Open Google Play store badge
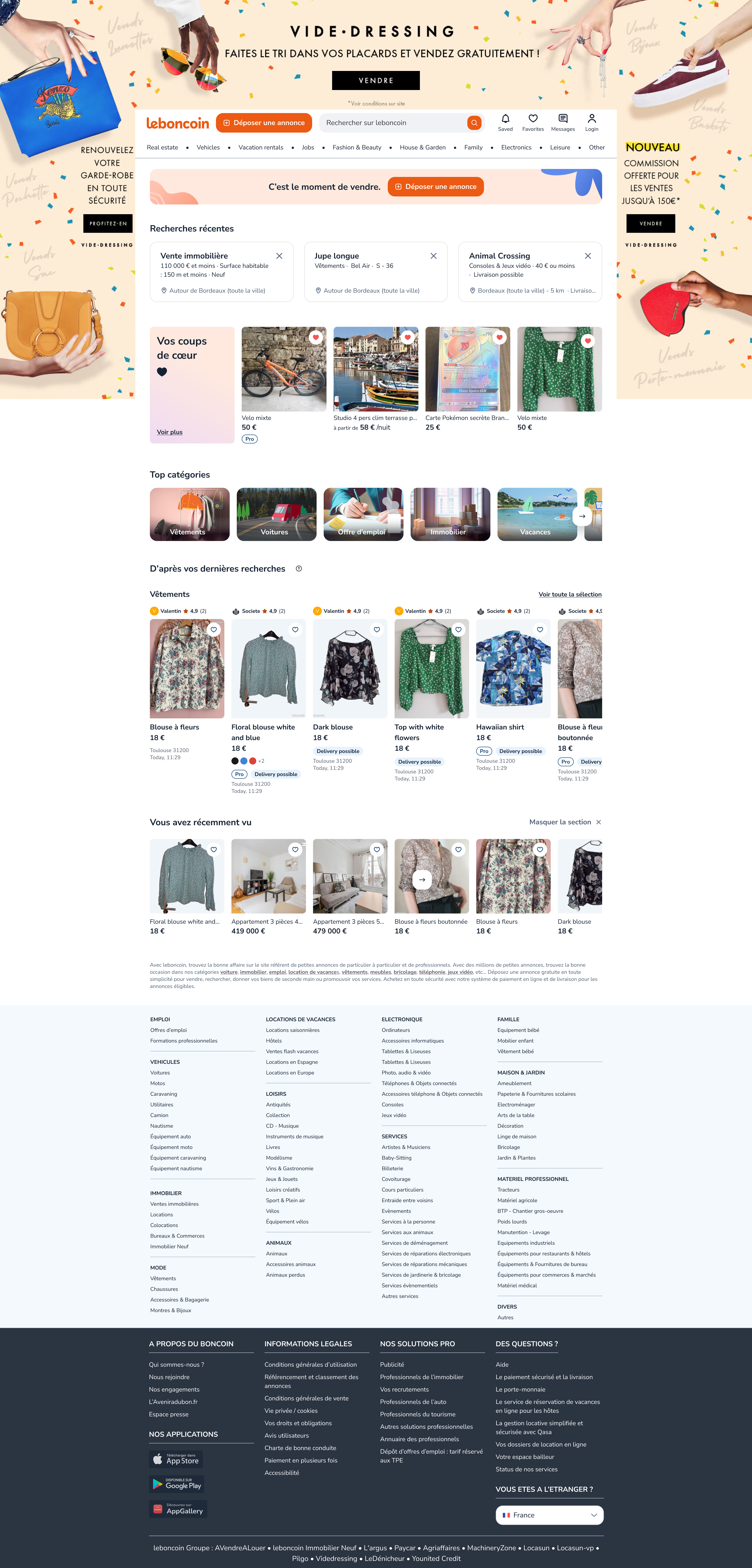The height and width of the screenshot is (1568, 752). pyautogui.click(x=176, y=1483)
